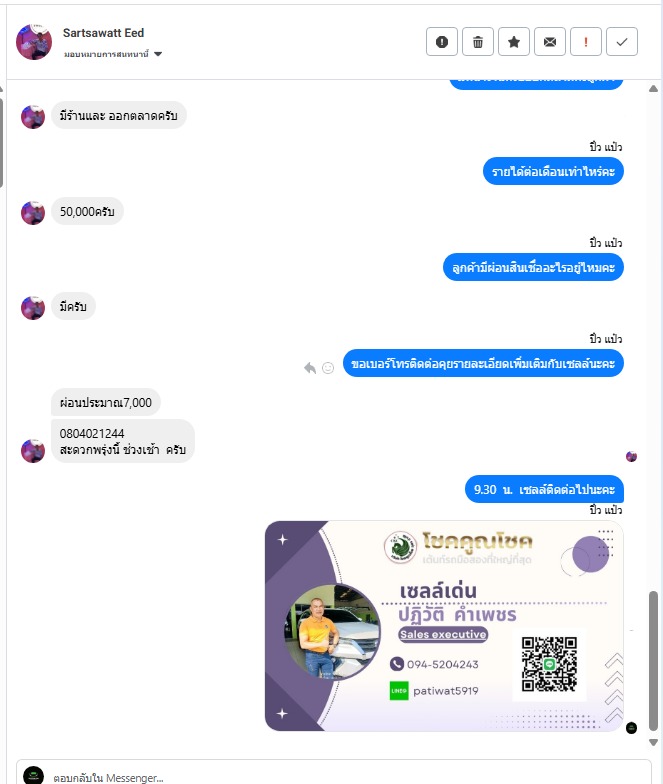
Task: Mark conversation done with checkmark button
Action: click(x=622, y=42)
